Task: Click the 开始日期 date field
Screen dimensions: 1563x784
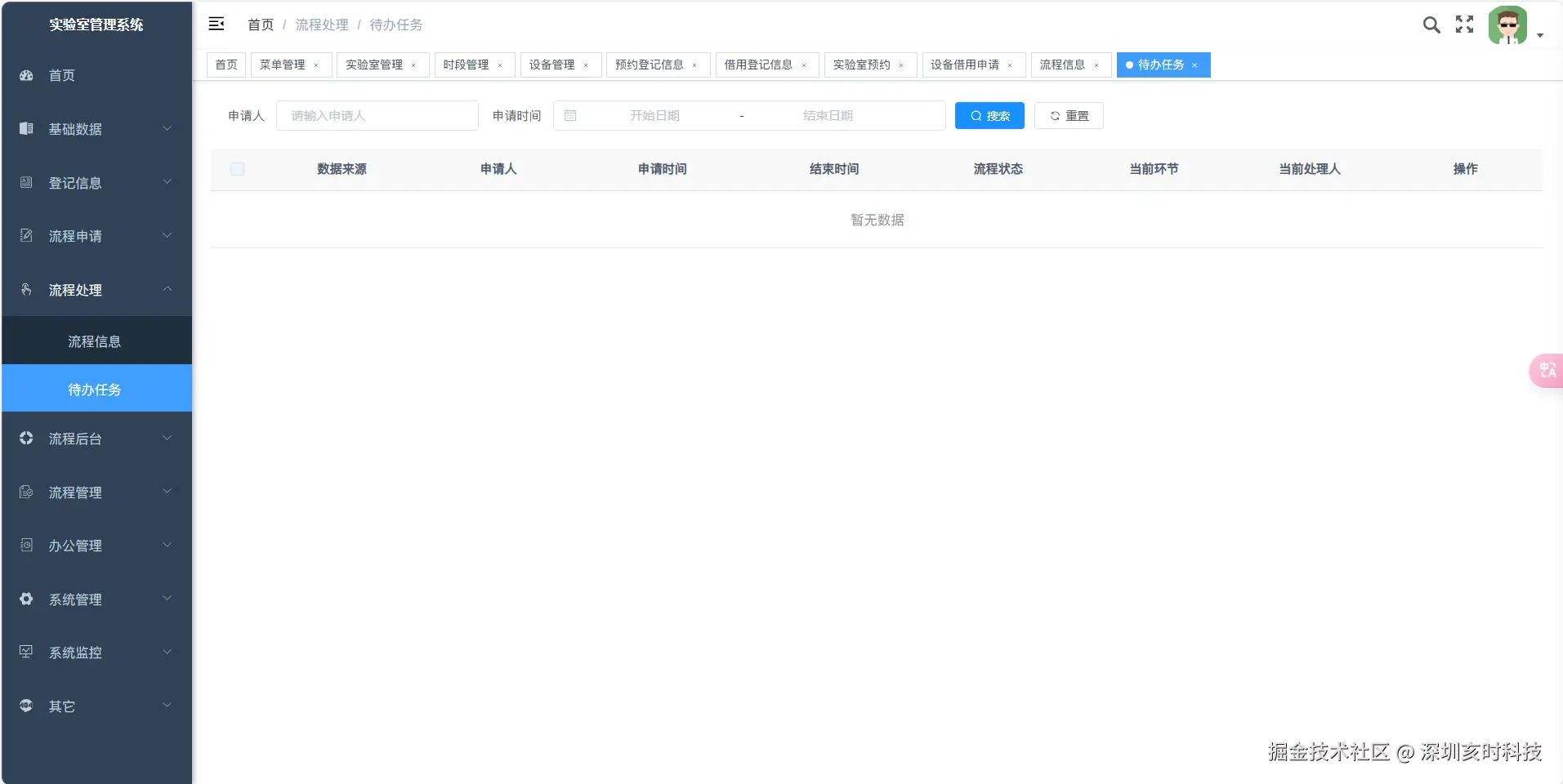Action: [654, 116]
